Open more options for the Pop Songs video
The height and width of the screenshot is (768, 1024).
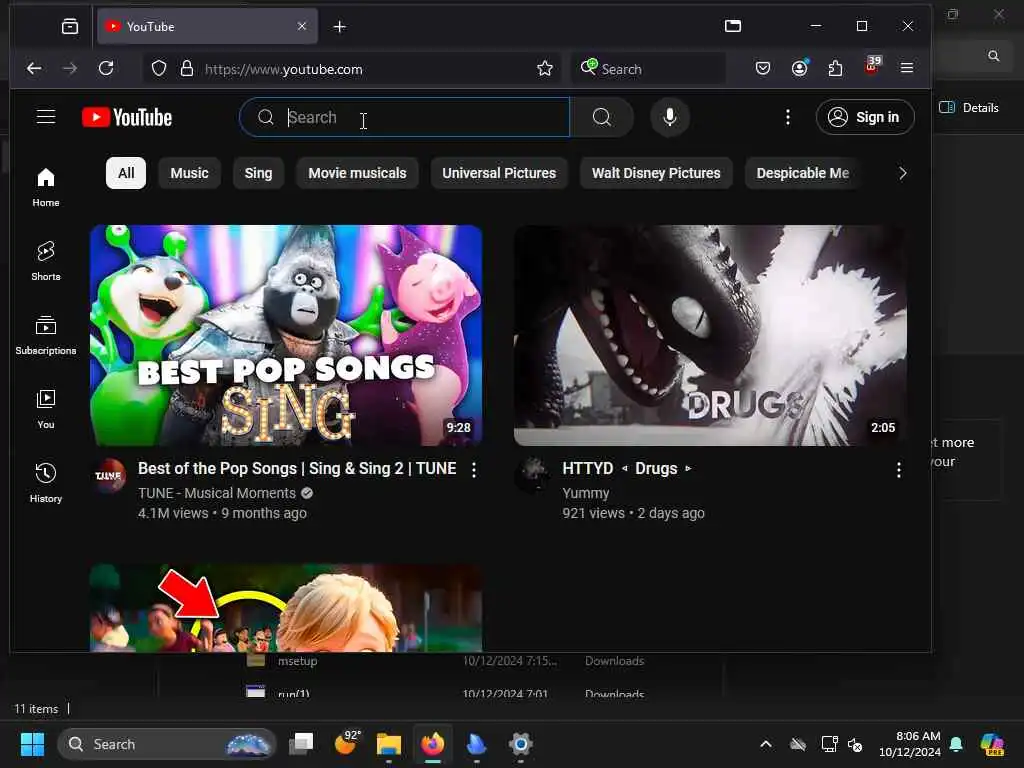tap(474, 470)
